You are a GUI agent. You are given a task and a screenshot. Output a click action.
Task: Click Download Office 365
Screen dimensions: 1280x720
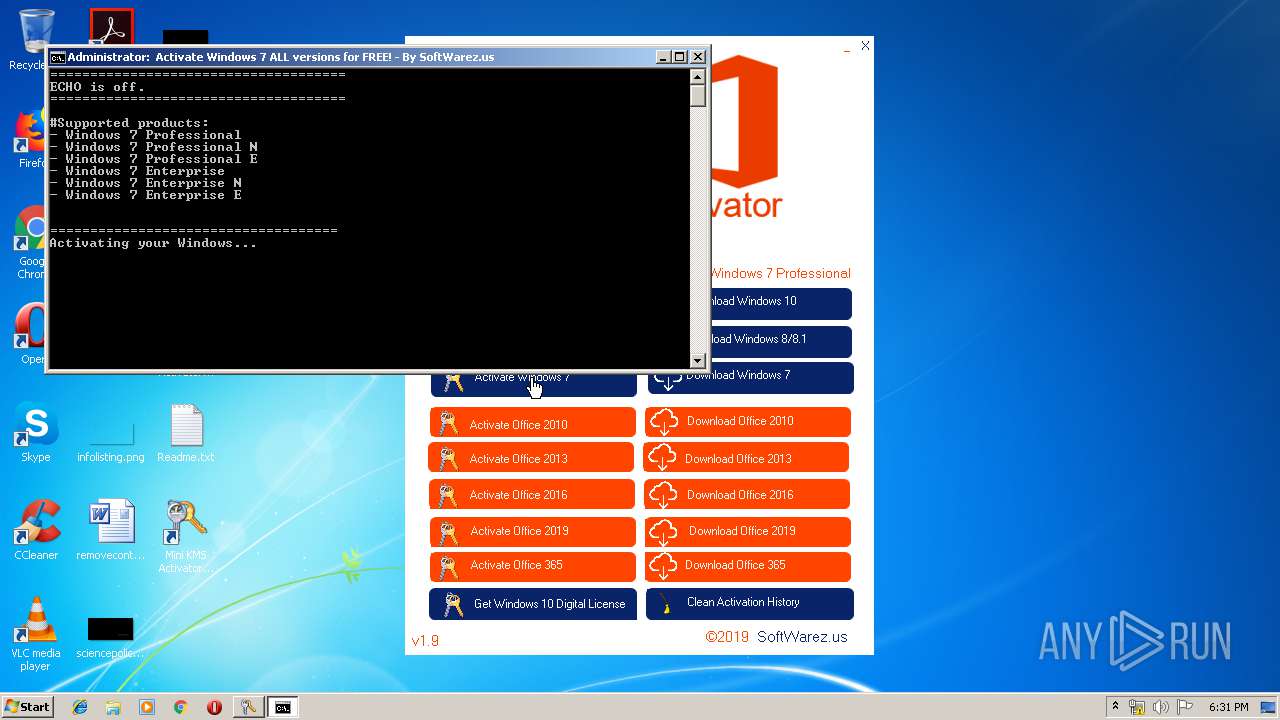748,566
